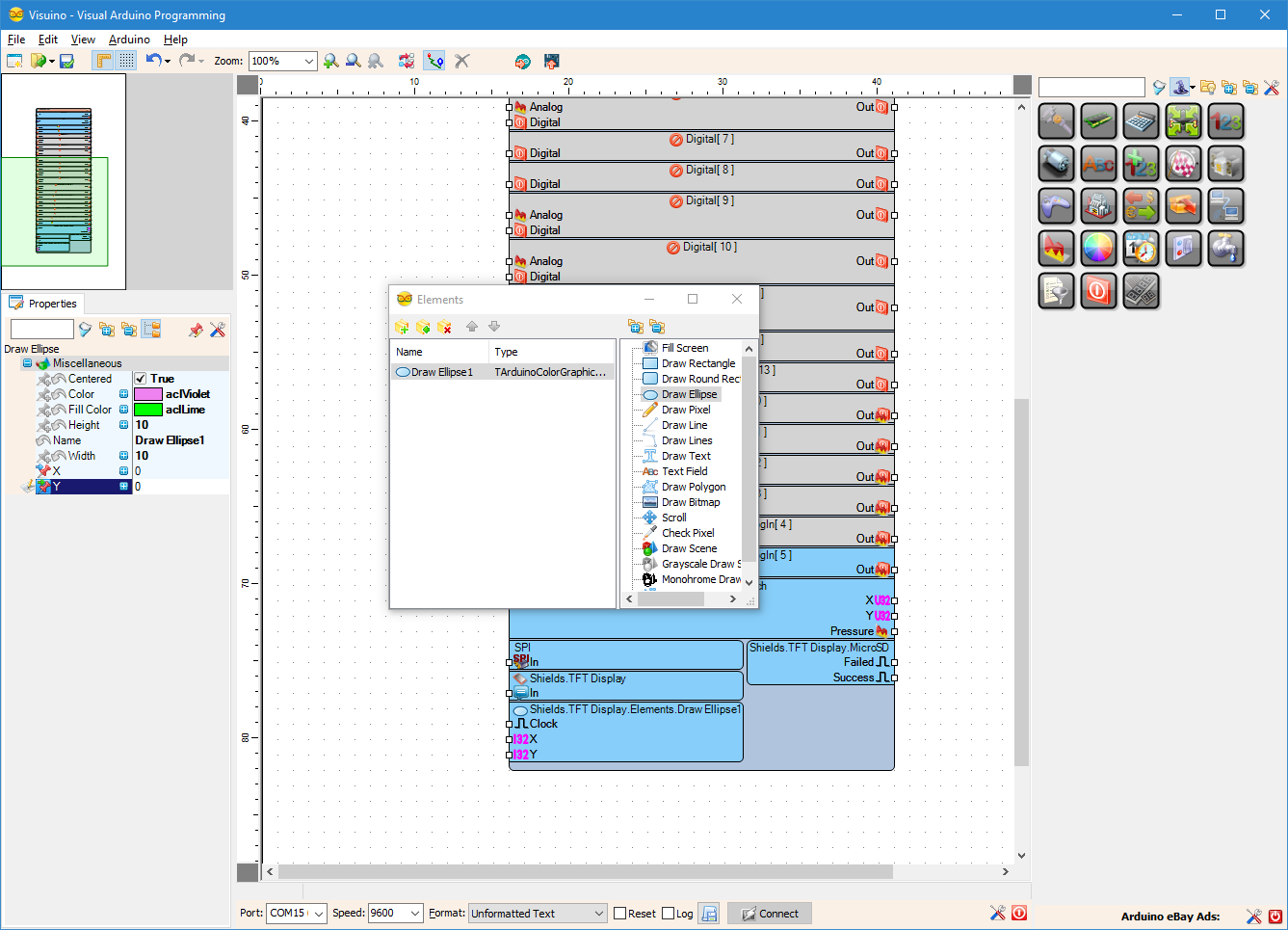Open the Arduino menu

point(129,40)
